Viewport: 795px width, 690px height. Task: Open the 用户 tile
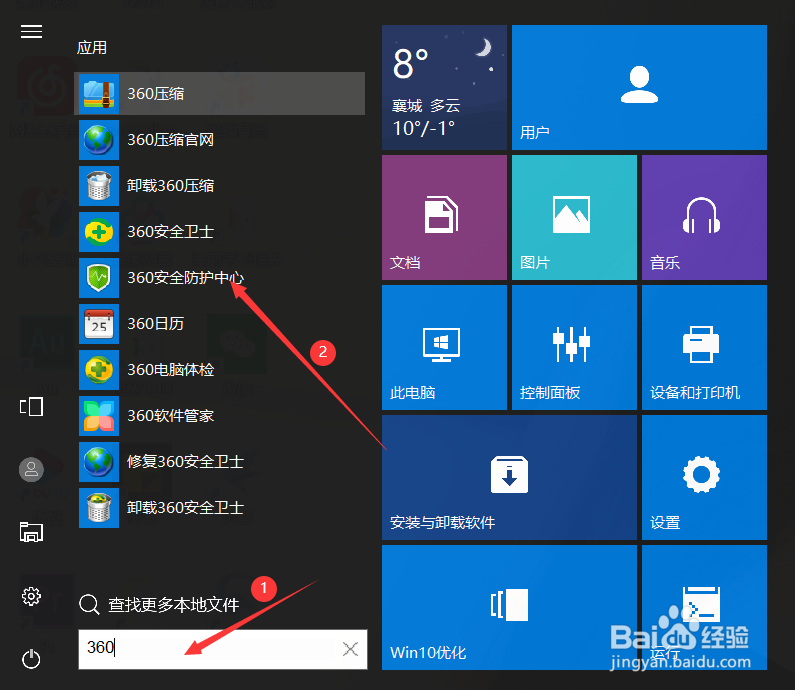(x=639, y=87)
